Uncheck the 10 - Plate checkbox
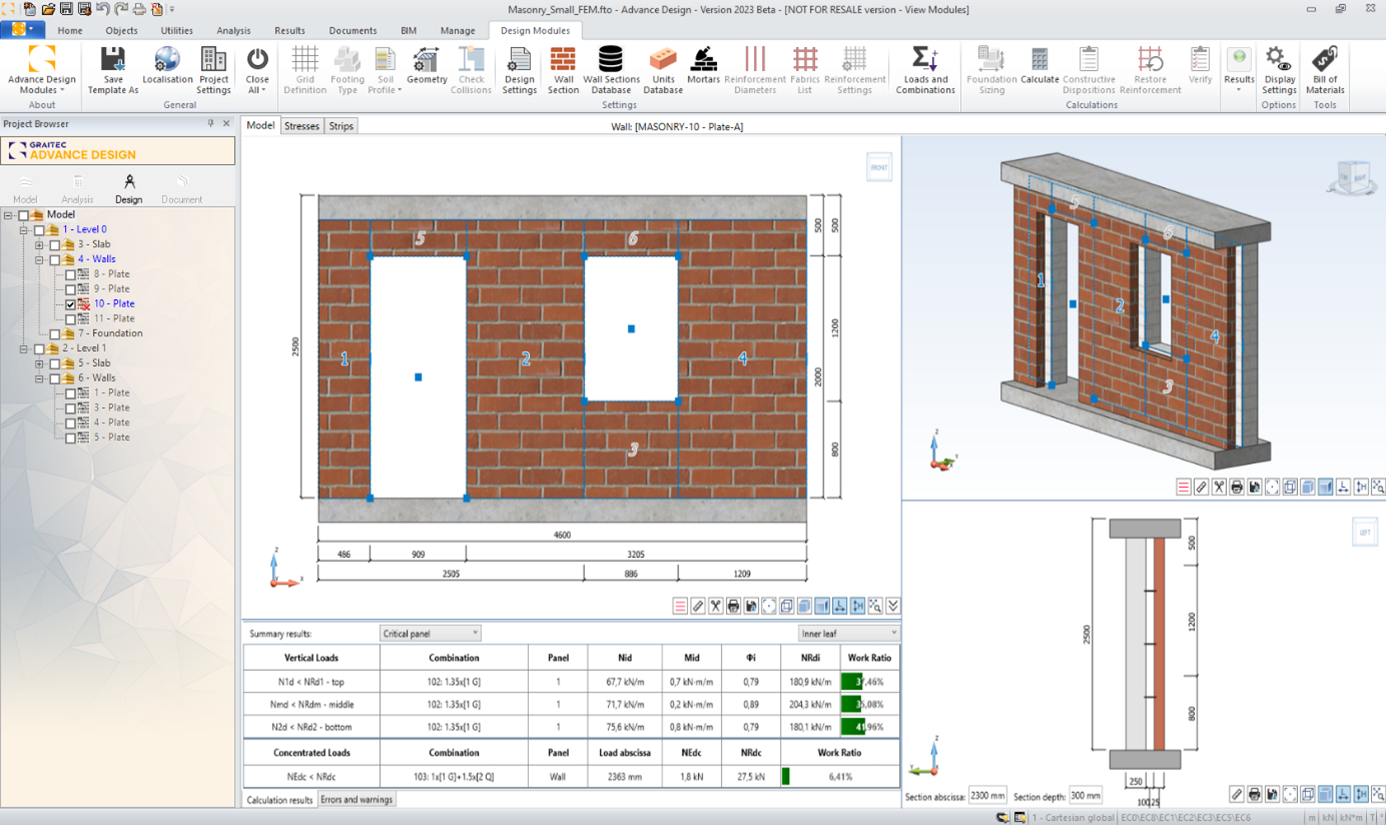 [x=70, y=304]
